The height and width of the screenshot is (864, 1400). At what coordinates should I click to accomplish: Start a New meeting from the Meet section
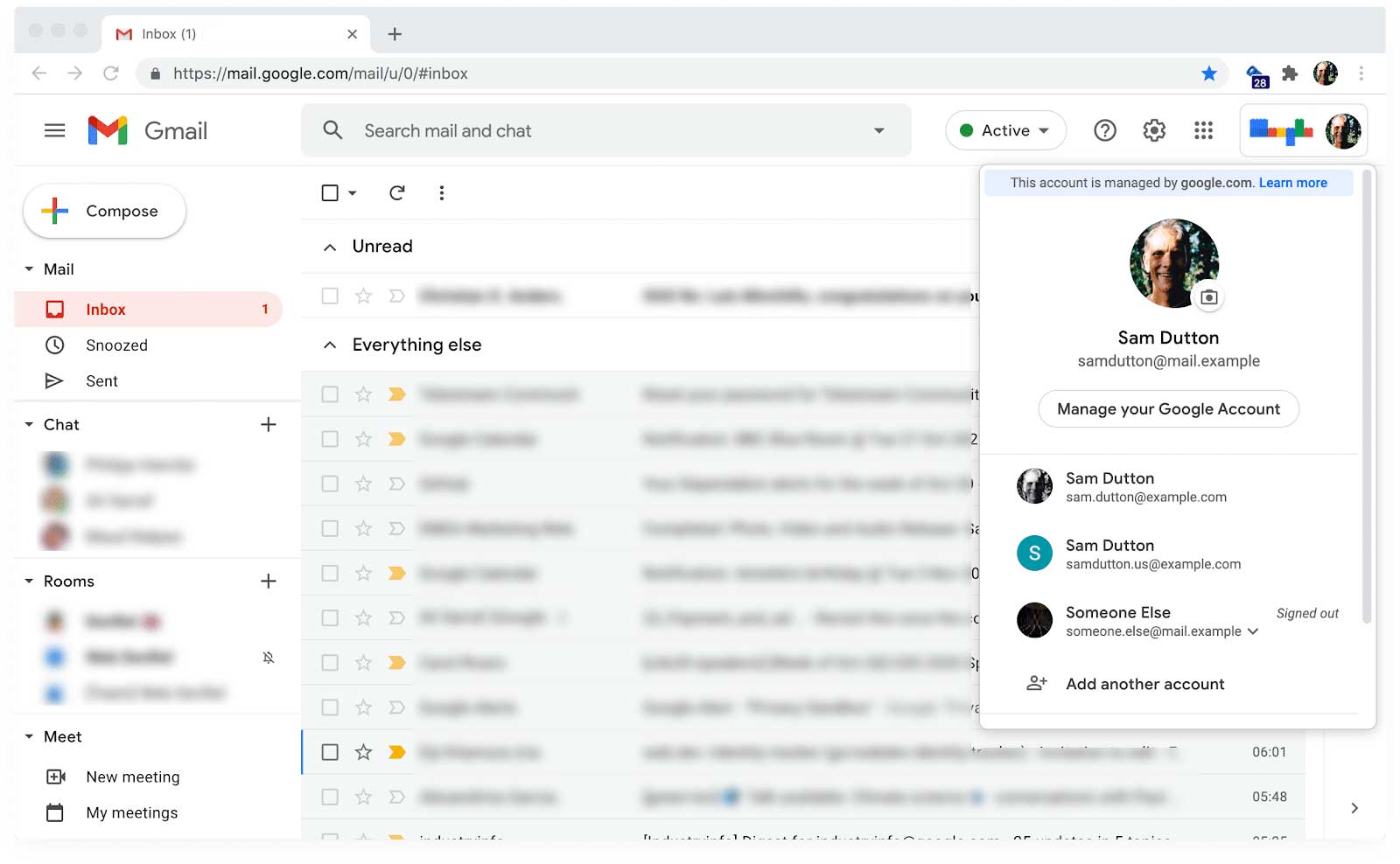132,777
